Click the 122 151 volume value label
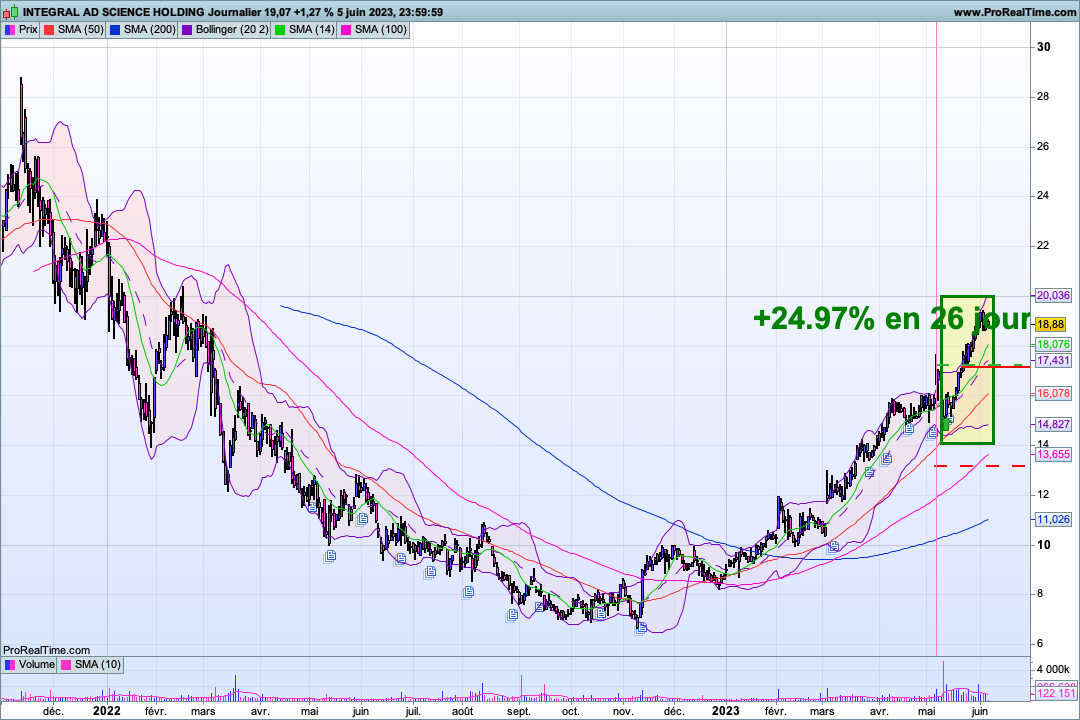This screenshot has width=1080, height=720. tap(1056, 693)
